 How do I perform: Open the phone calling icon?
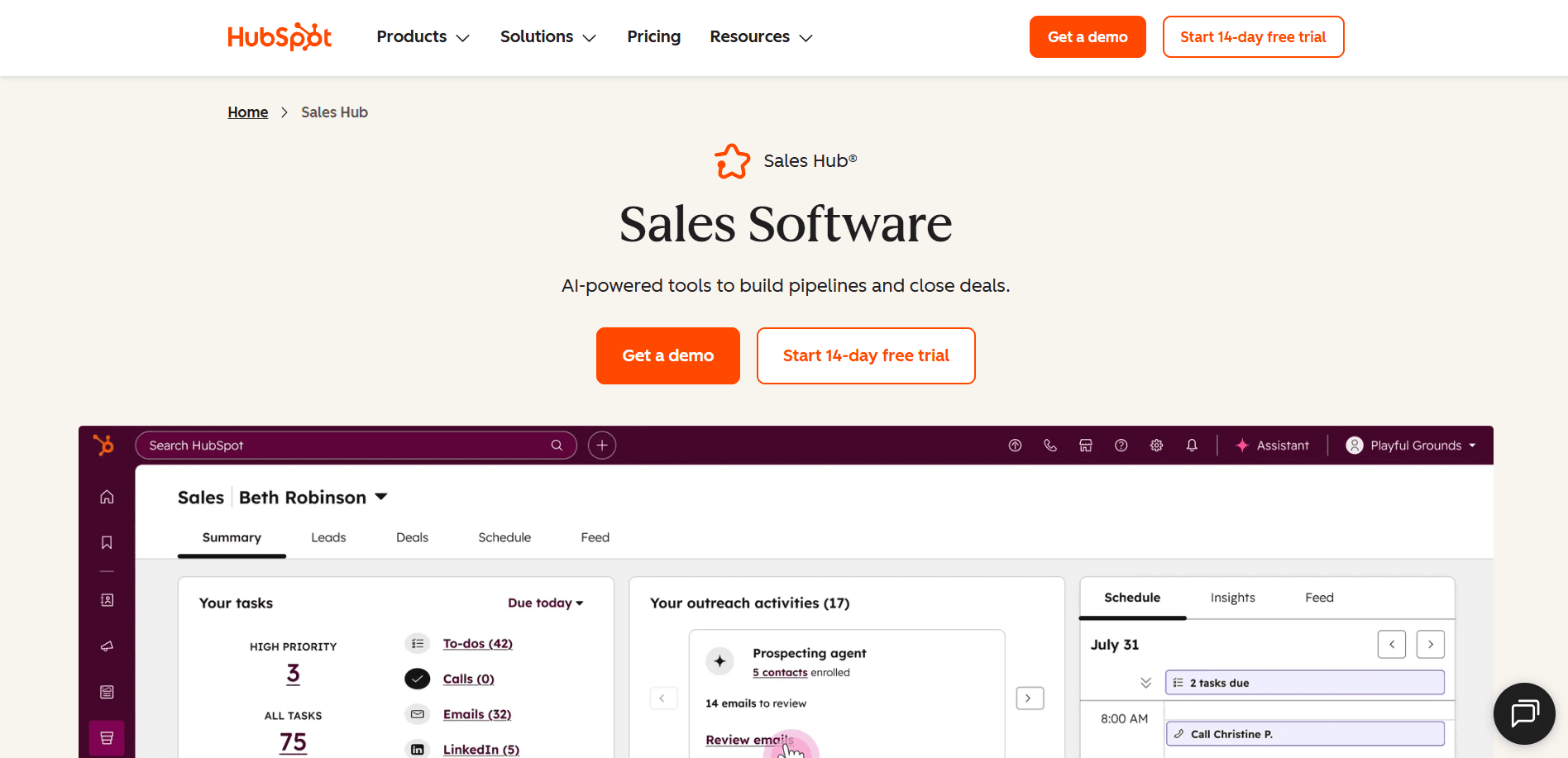click(x=1050, y=446)
